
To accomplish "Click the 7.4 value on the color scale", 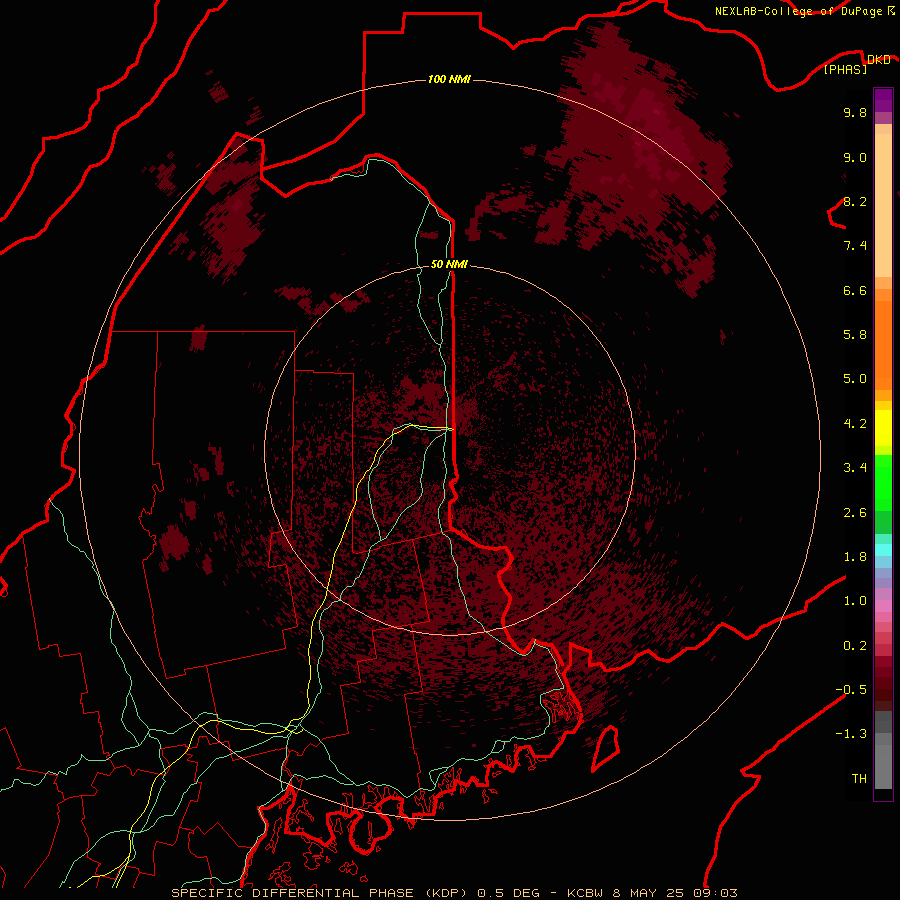I will [x=855, y=246].
